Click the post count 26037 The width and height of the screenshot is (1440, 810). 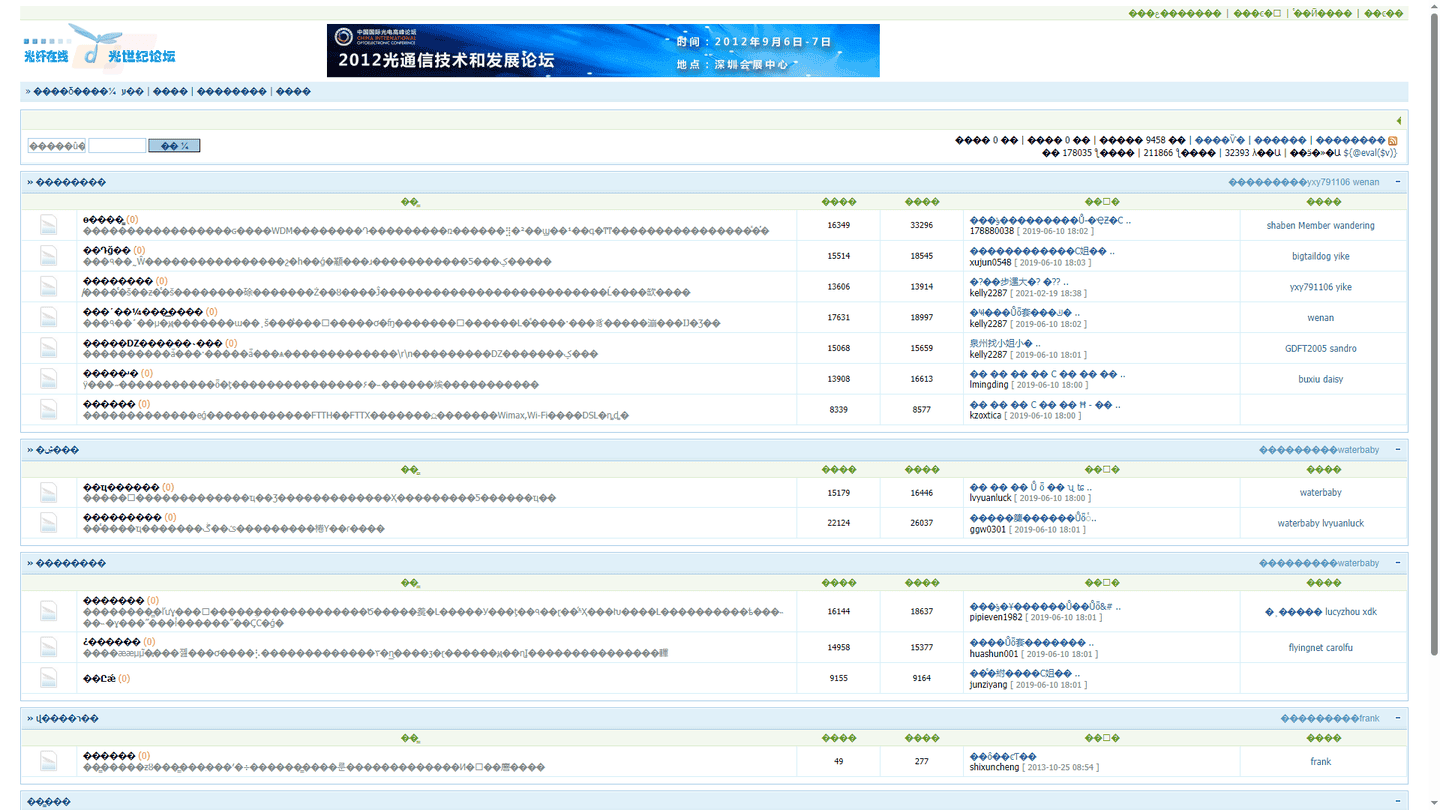pyautogui.click(x=921, y=523)
